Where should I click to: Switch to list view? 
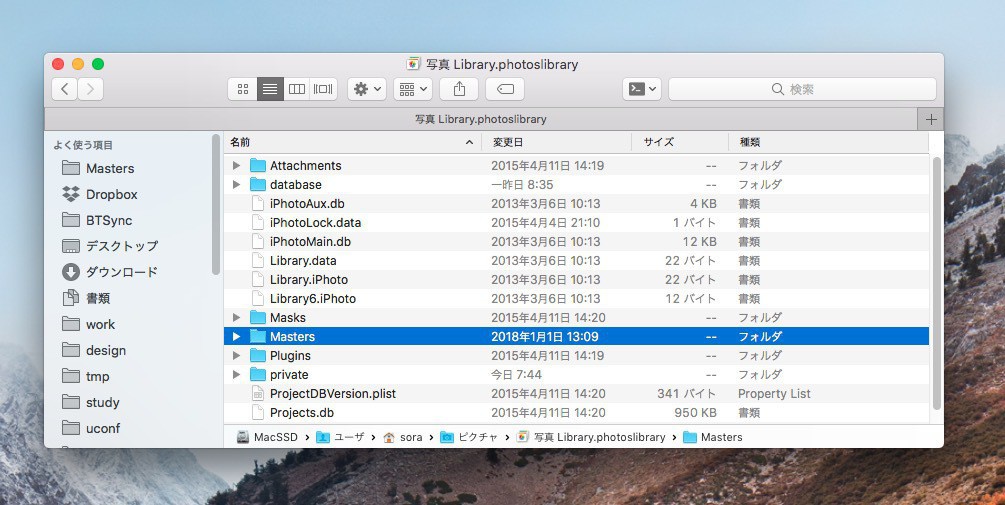pyautogui.click(x=270, y=89)
